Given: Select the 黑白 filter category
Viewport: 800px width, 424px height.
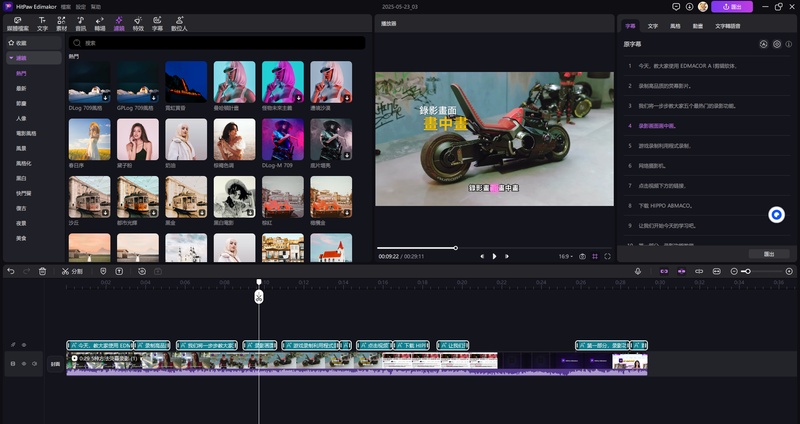Looking at the screenshot, I should click(x=21, y=178).
